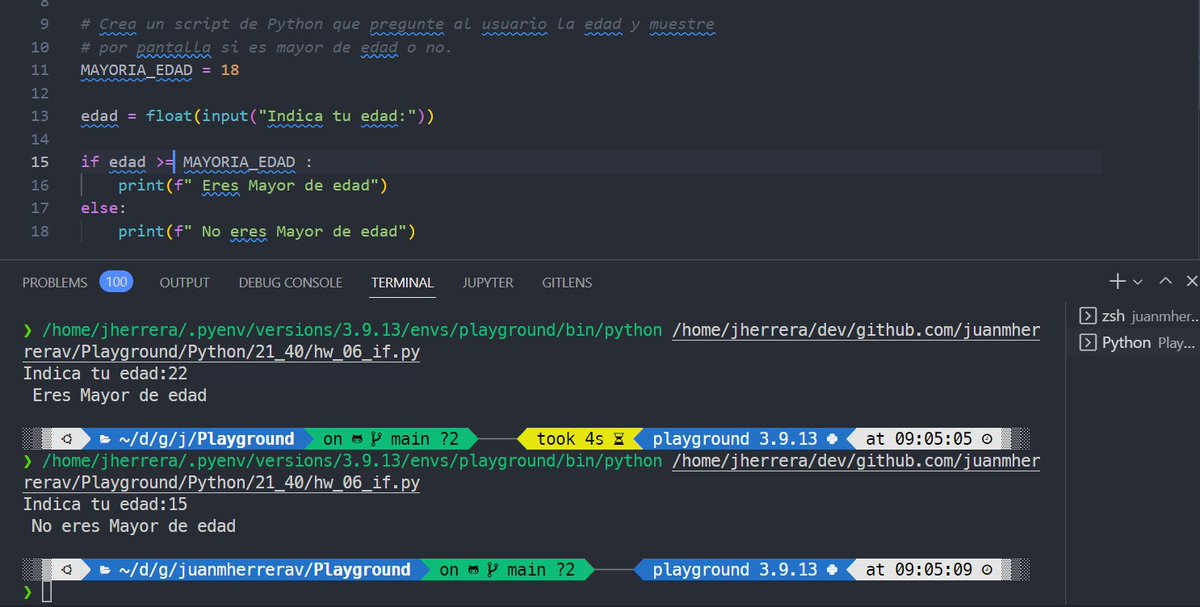The height and width of the screenshot is (607, 1200).
Task: Click the MAYORIA_EDAD constant on line 11
Action: pyautogui.click(x=136, y=70)
